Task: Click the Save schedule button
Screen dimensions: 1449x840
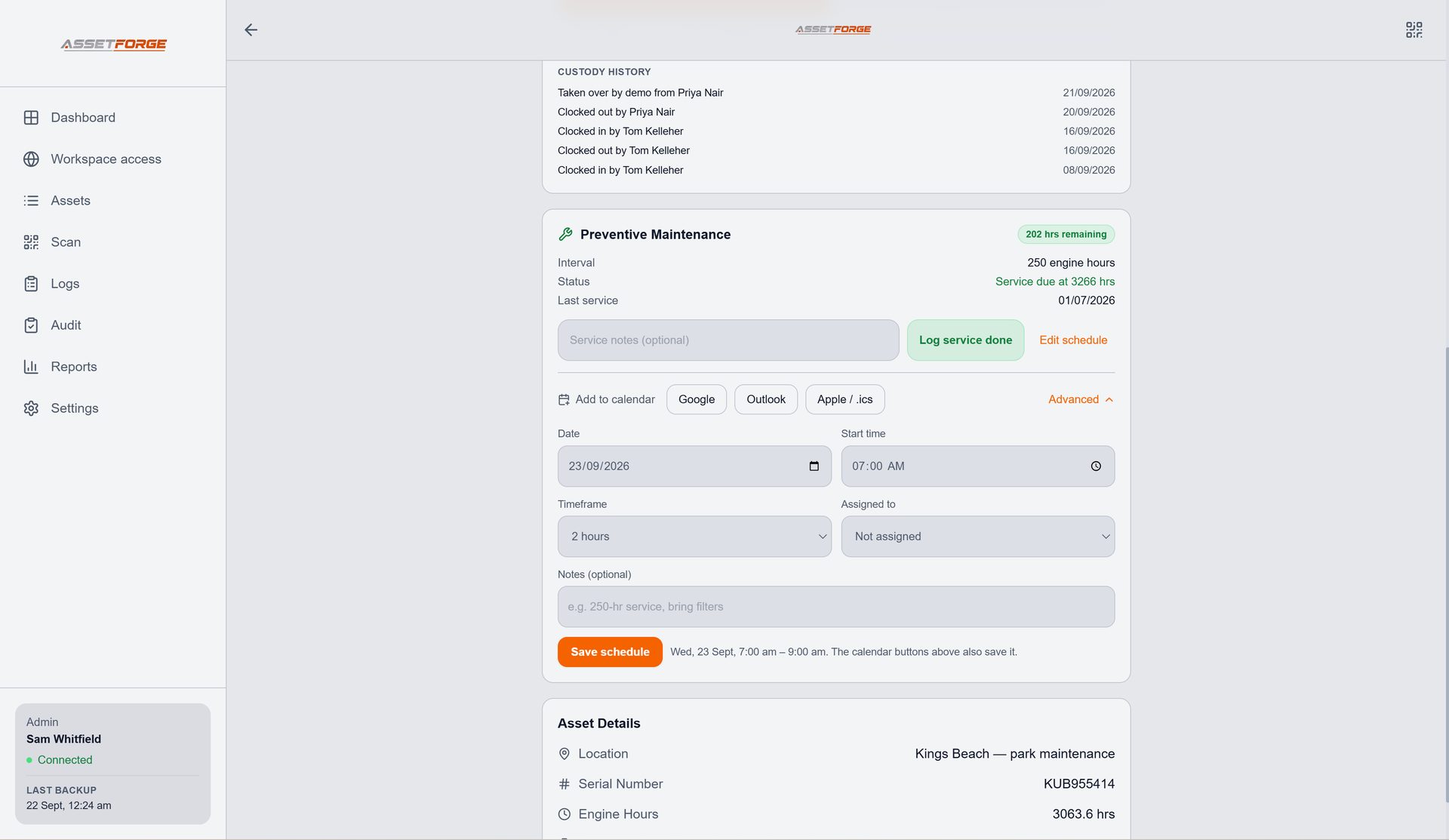Action: 610,652
